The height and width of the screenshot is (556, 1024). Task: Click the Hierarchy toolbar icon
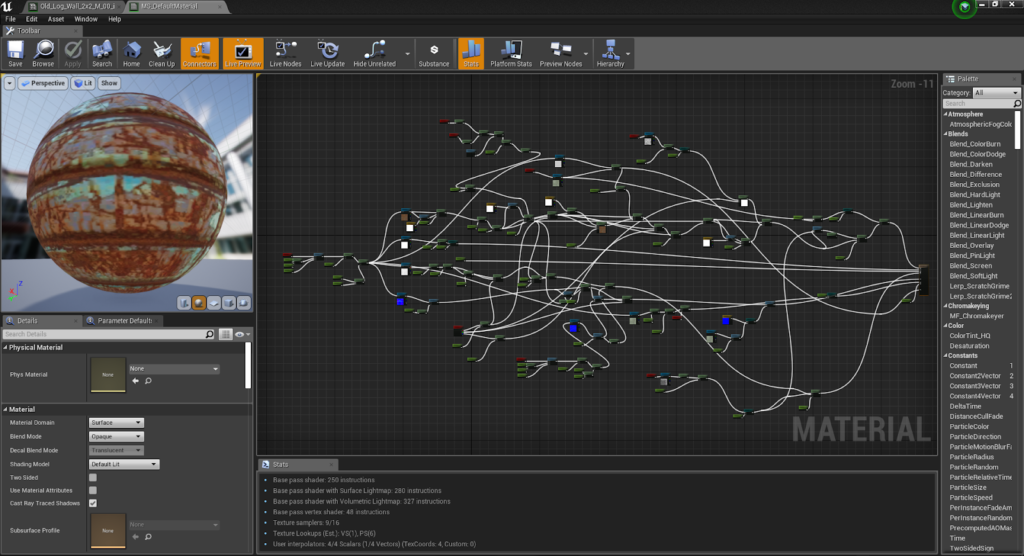click(x=610, y=54)
